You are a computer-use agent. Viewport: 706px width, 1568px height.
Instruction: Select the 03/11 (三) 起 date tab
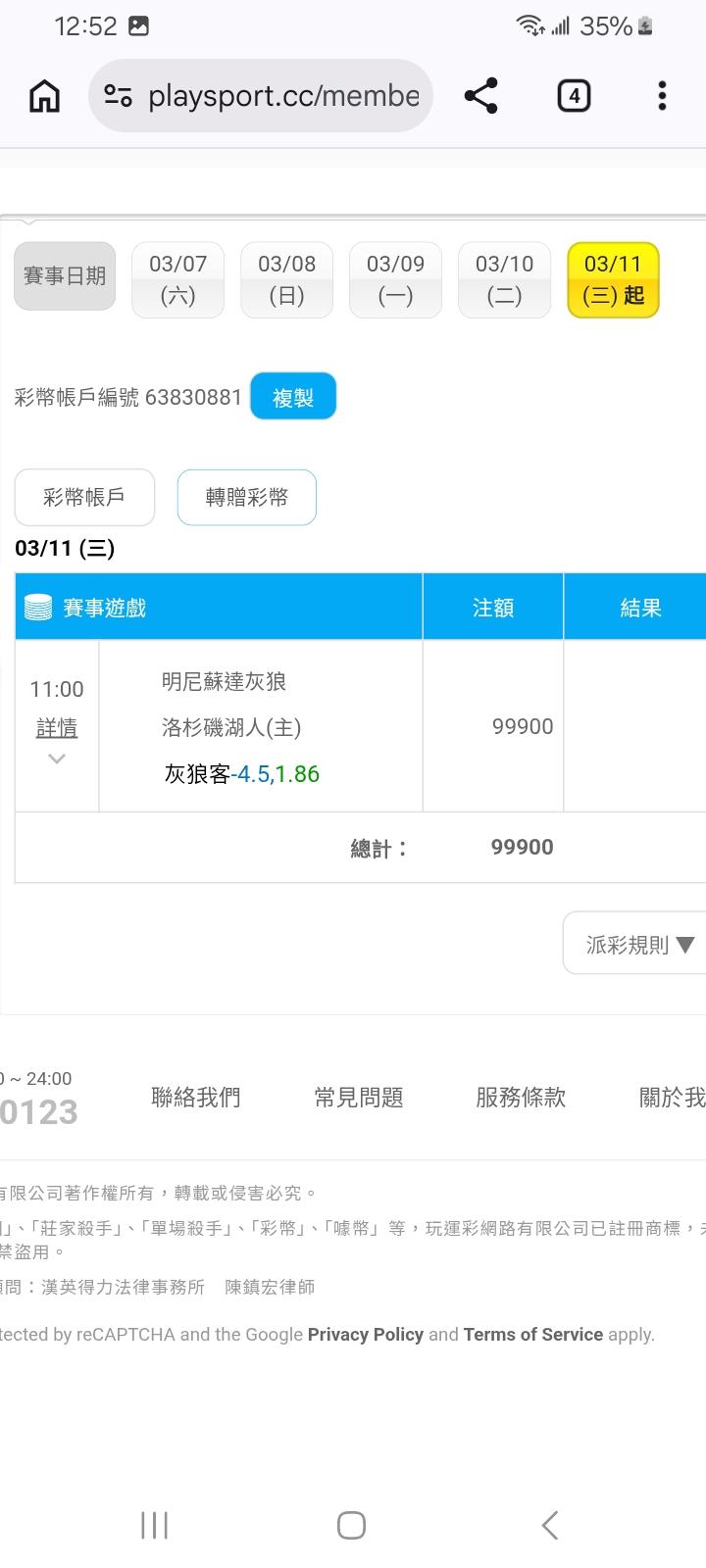coord(613,280)
